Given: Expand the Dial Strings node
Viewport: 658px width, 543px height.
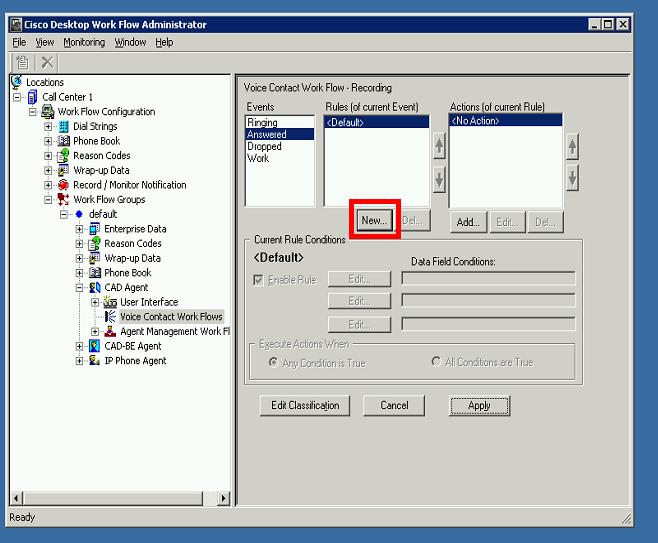Looking at the screenshot, I should tap(48, 127).
